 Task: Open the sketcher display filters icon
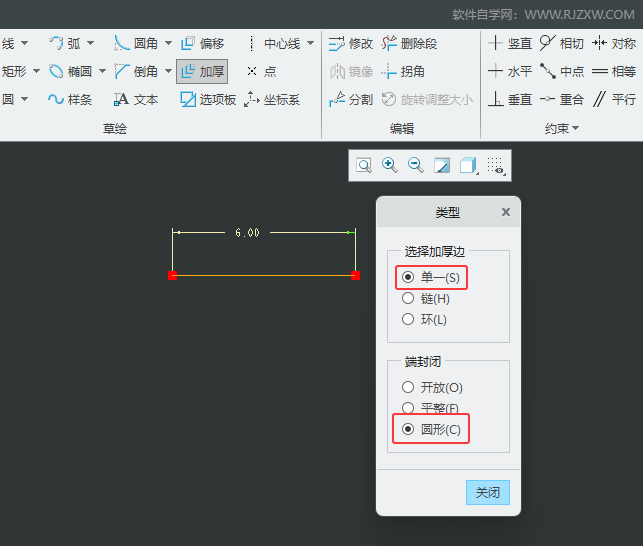click(496, 166)
